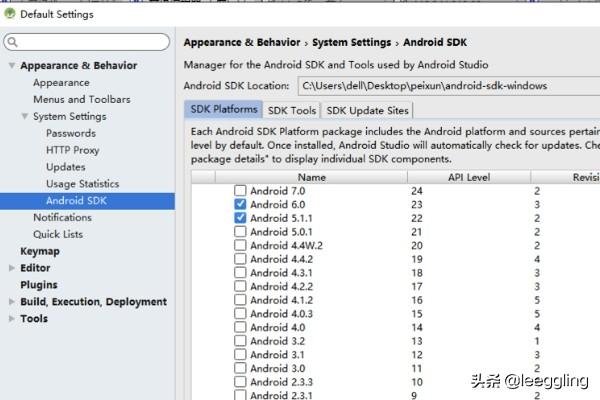Viewport: 600px width, 400px height.
Task: Check the Android 3.2 checkbox
Action: pyautogui.click(x=240, y=341)
